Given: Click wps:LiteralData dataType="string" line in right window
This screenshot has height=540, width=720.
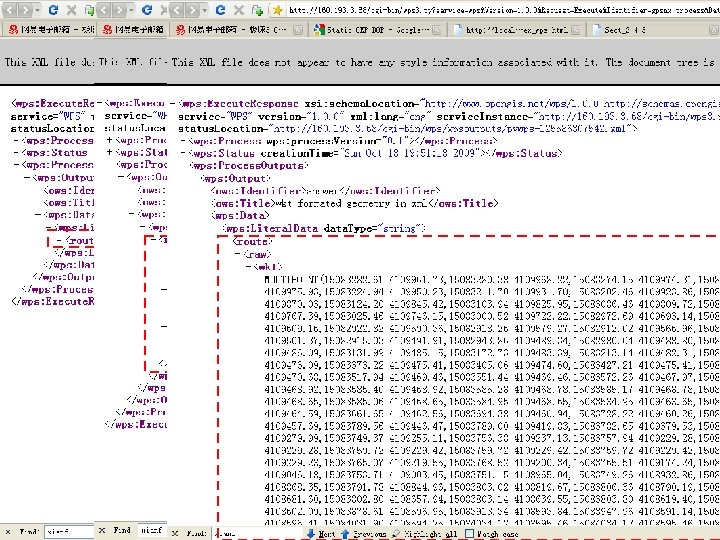Looking at the screenshot, I should 324,228.
